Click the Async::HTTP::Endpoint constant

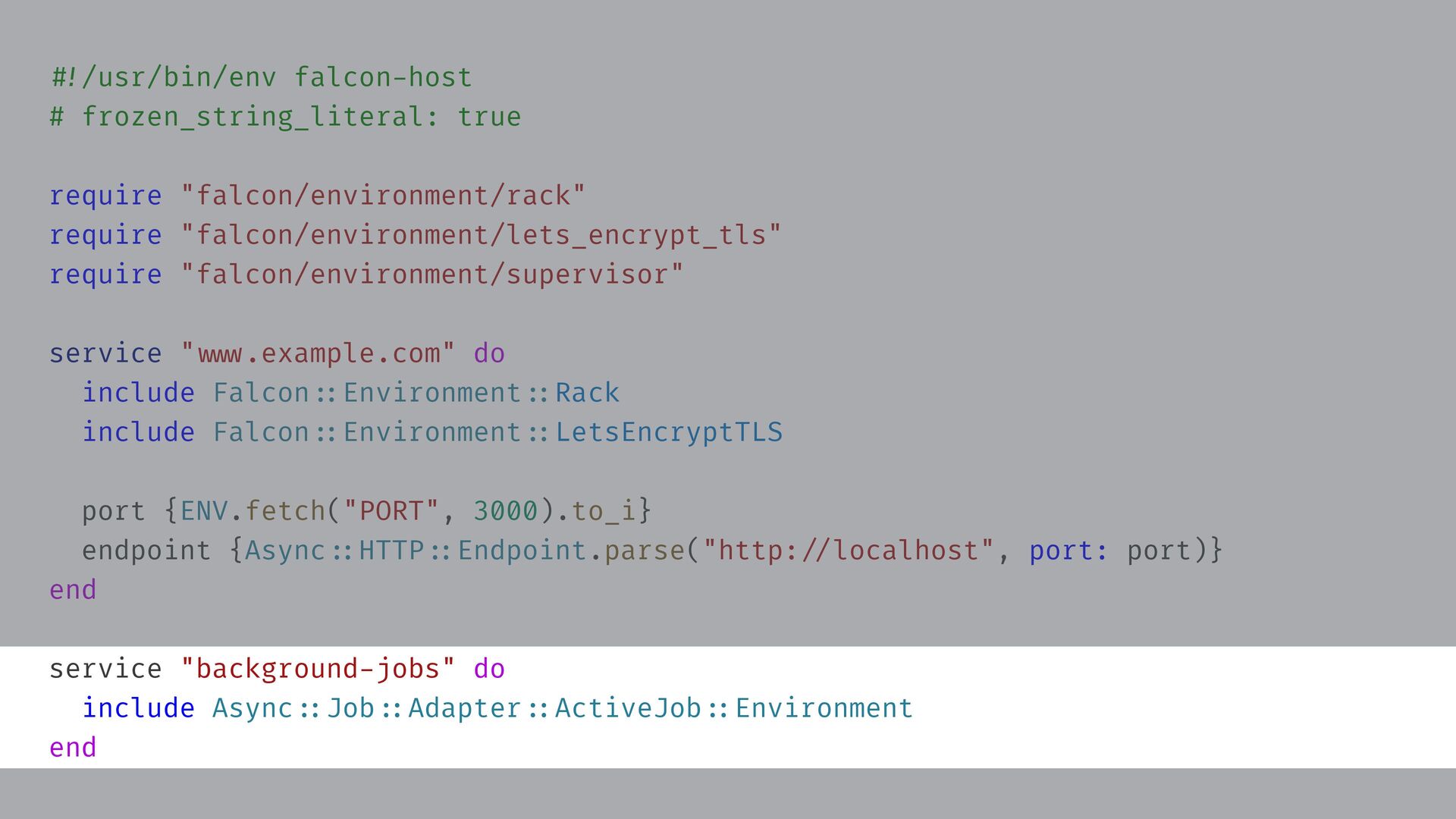tap(415, 551)
